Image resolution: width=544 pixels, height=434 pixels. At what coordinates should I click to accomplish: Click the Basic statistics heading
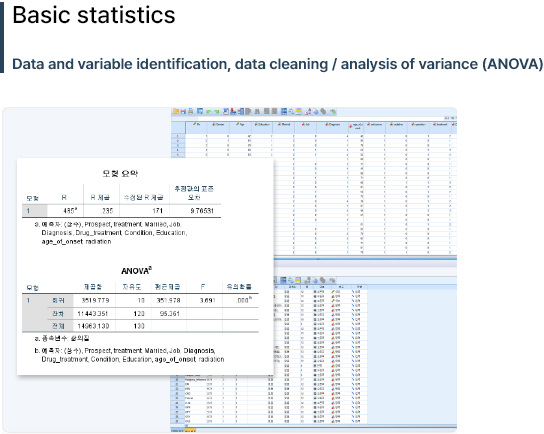94,15
